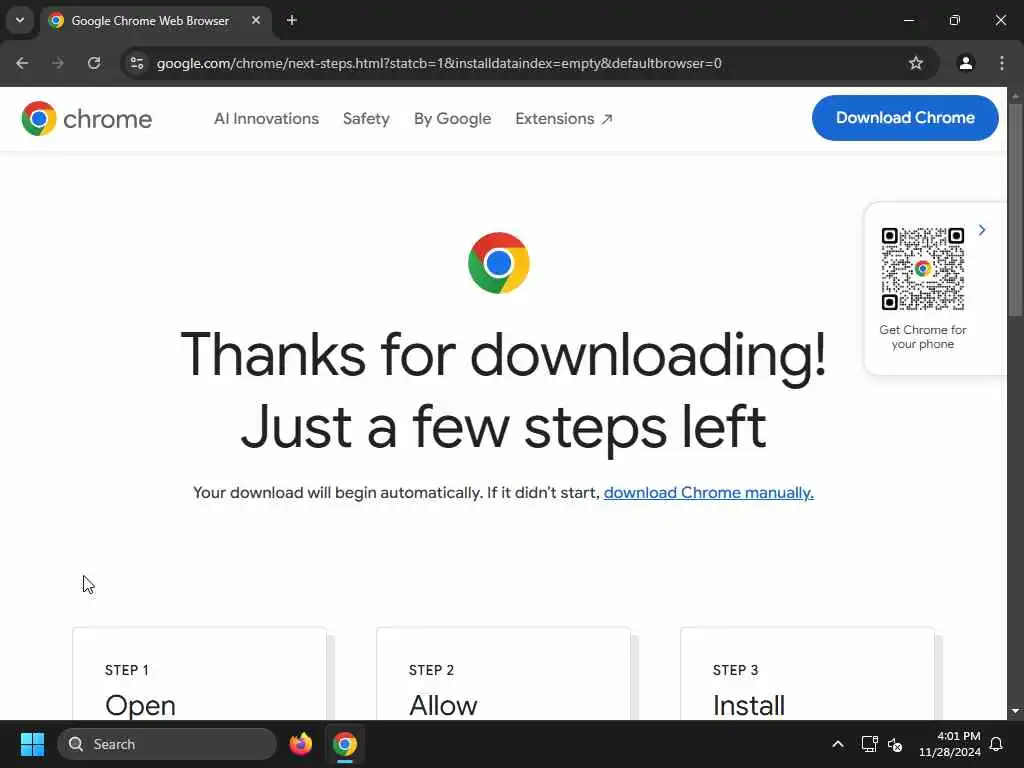Viewport: 1024px width, 768px height.
Task: Show hidden system tray icons
Action: pyautogui.click(x=838, y=744)
